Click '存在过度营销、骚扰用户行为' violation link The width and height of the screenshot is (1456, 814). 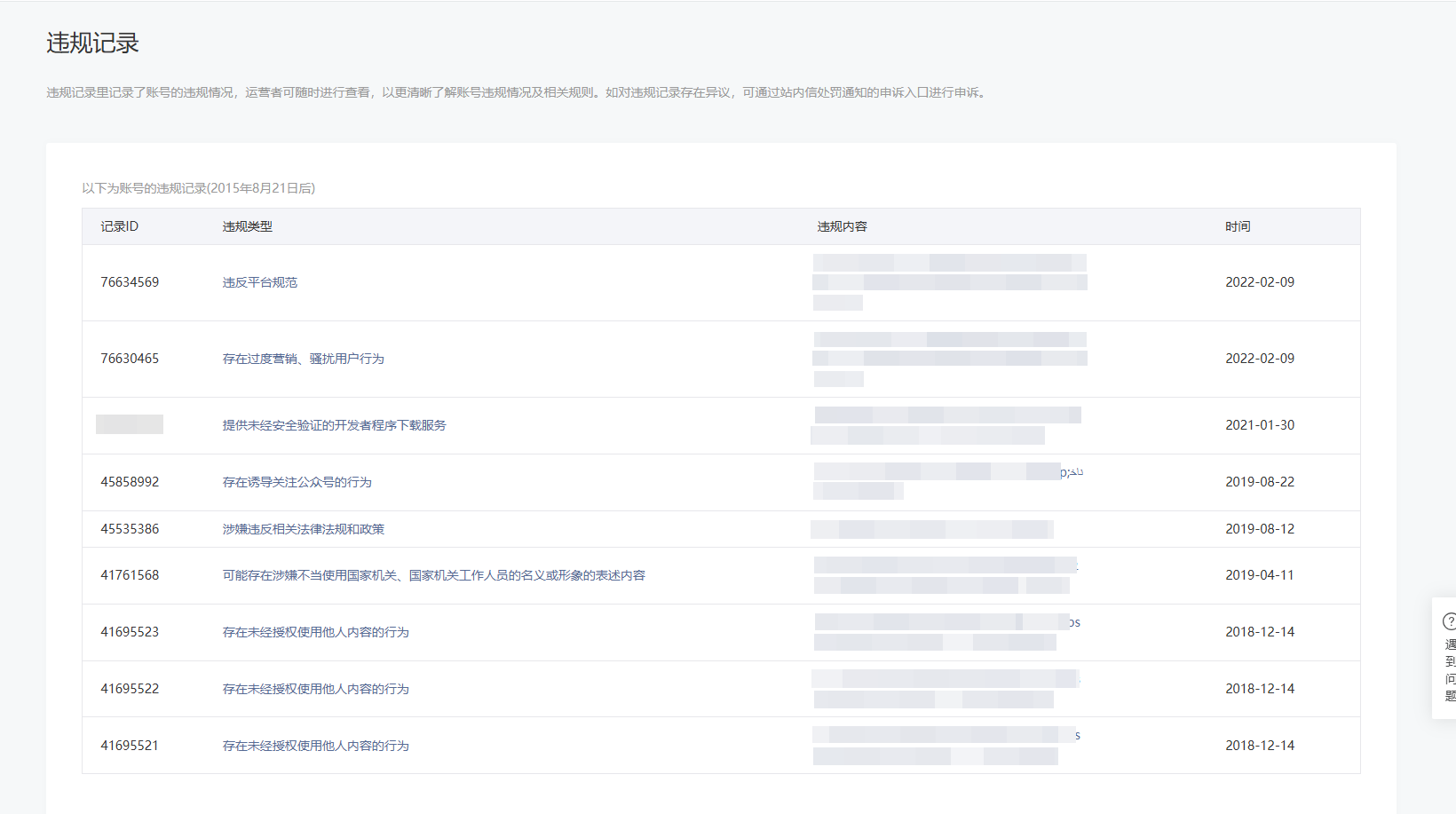(303, 359)
